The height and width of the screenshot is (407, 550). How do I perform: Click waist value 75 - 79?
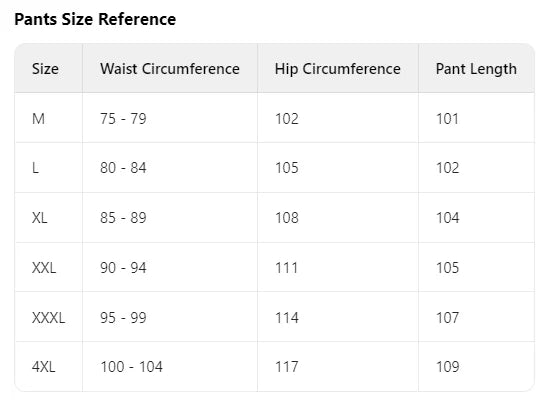point(123,119)
